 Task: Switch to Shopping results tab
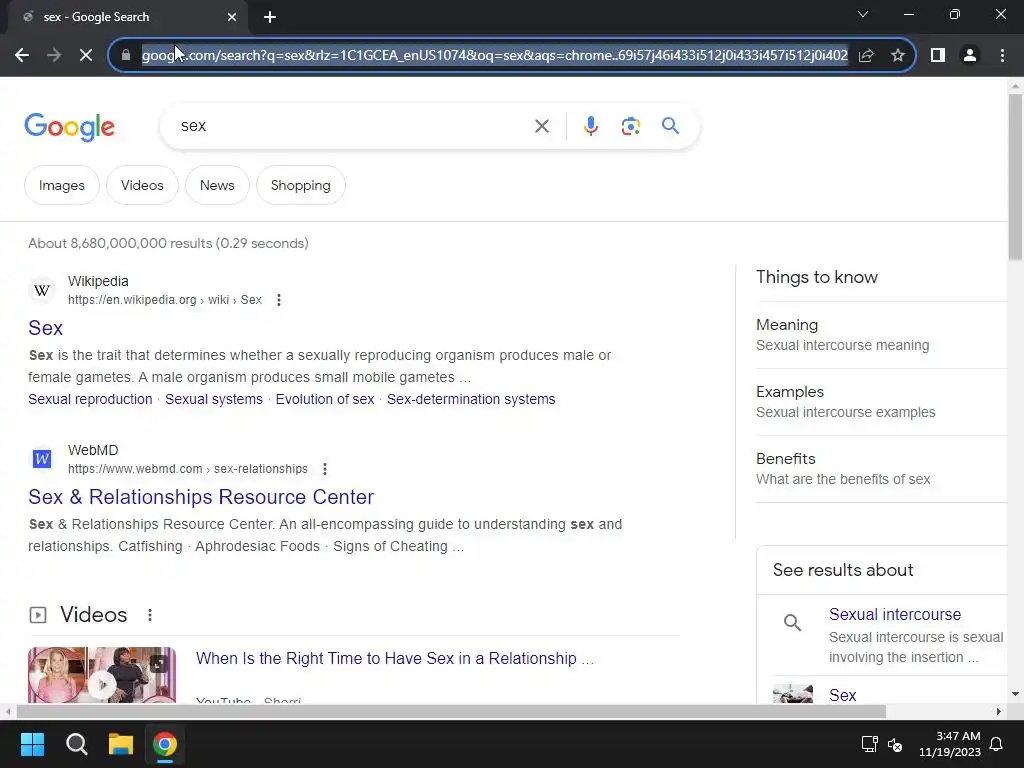click(300, 185)
